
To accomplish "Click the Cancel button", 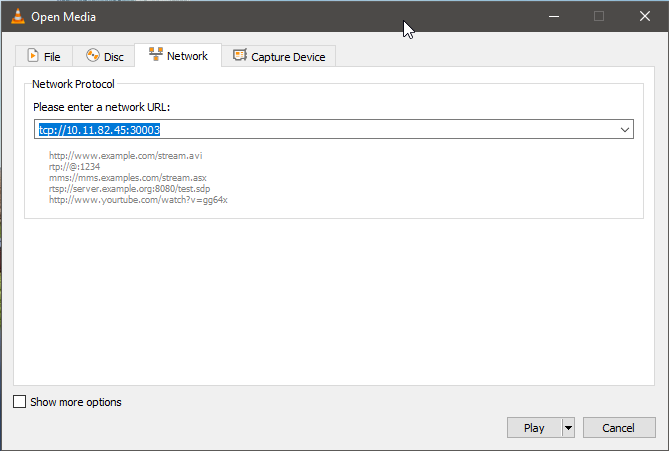I will click(619, 428).
